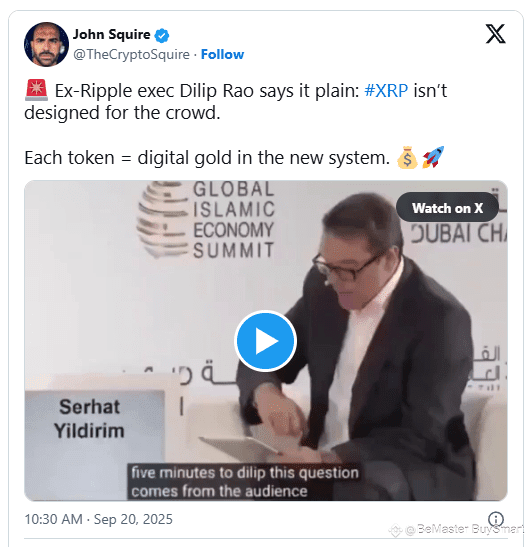Click the video subtitle caption text
Viewport: 532px width, 547px height.
coord(244,482)
